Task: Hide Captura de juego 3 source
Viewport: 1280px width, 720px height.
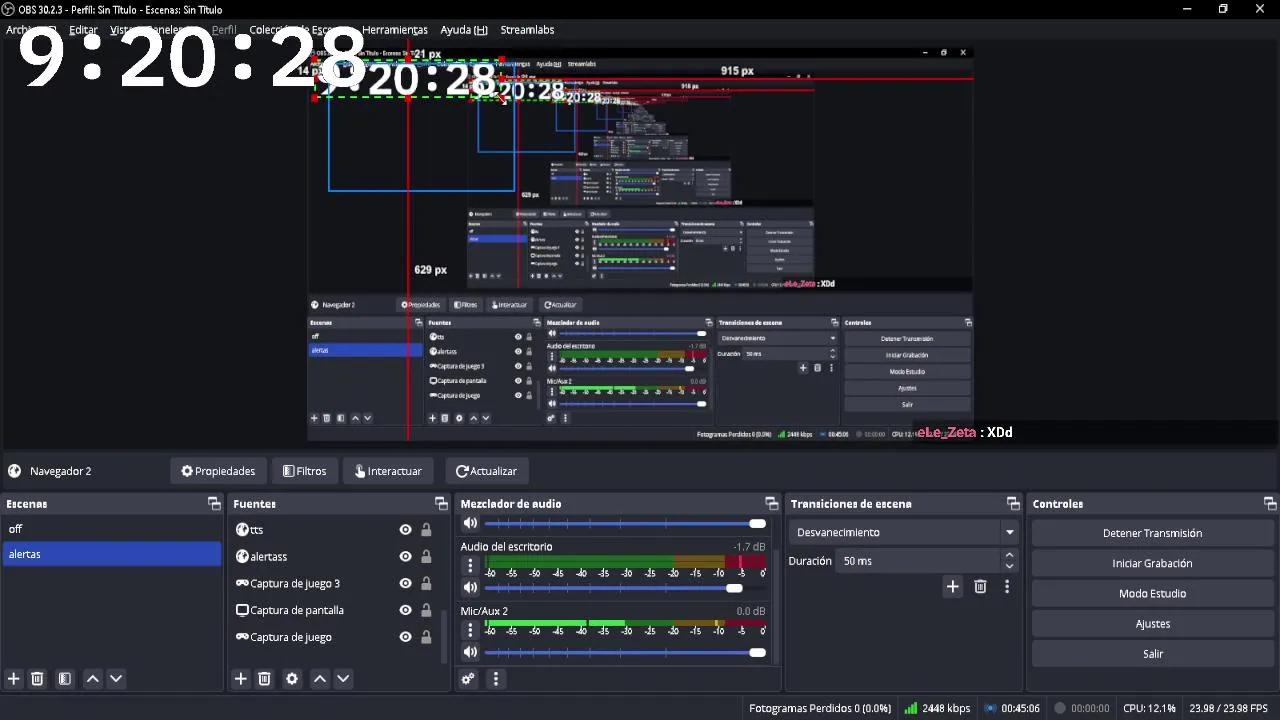Action: [x=405, y=583]
